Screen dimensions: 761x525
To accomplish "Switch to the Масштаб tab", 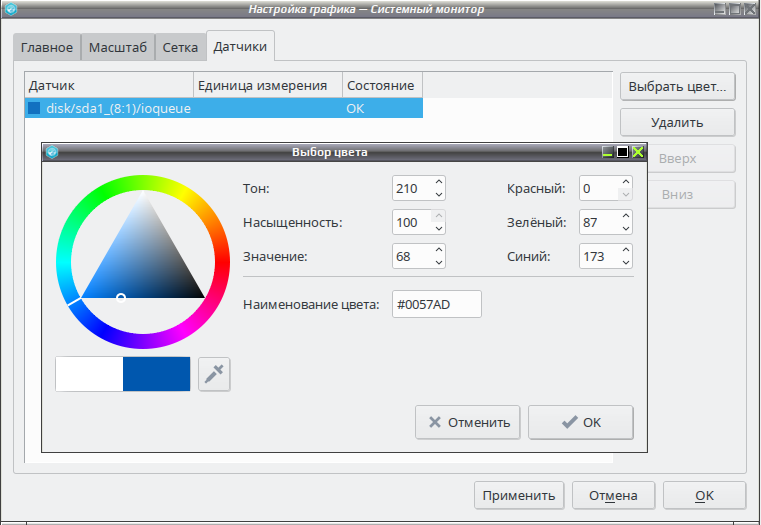I will [118, 47].
